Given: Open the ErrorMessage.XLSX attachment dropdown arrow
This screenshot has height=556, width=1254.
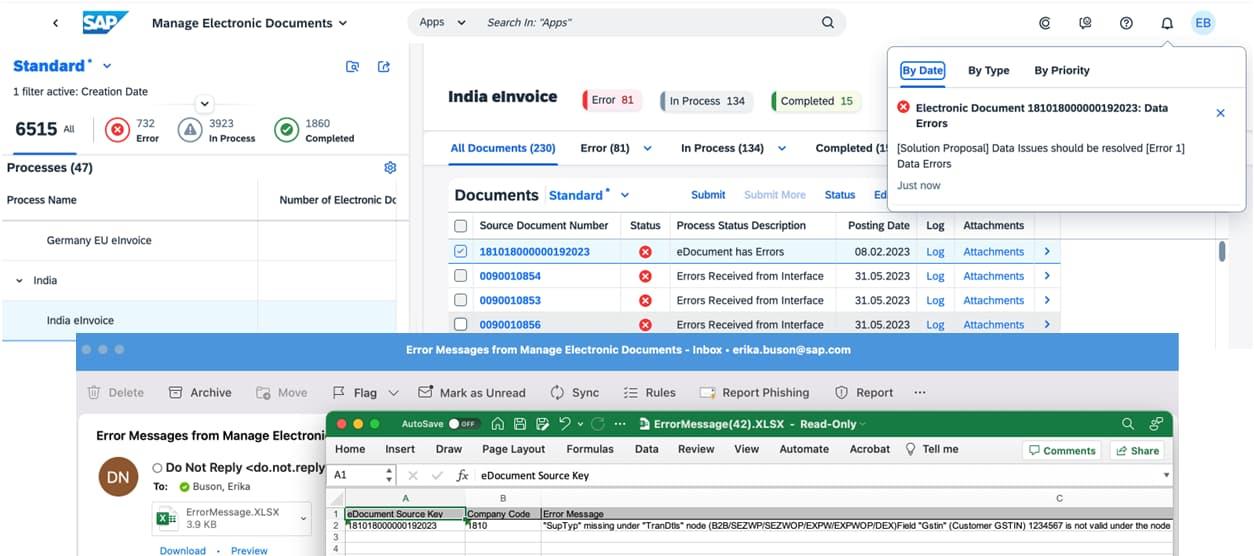Looking at the screenshot, I should pyautogui.click(x=303, y=519).
